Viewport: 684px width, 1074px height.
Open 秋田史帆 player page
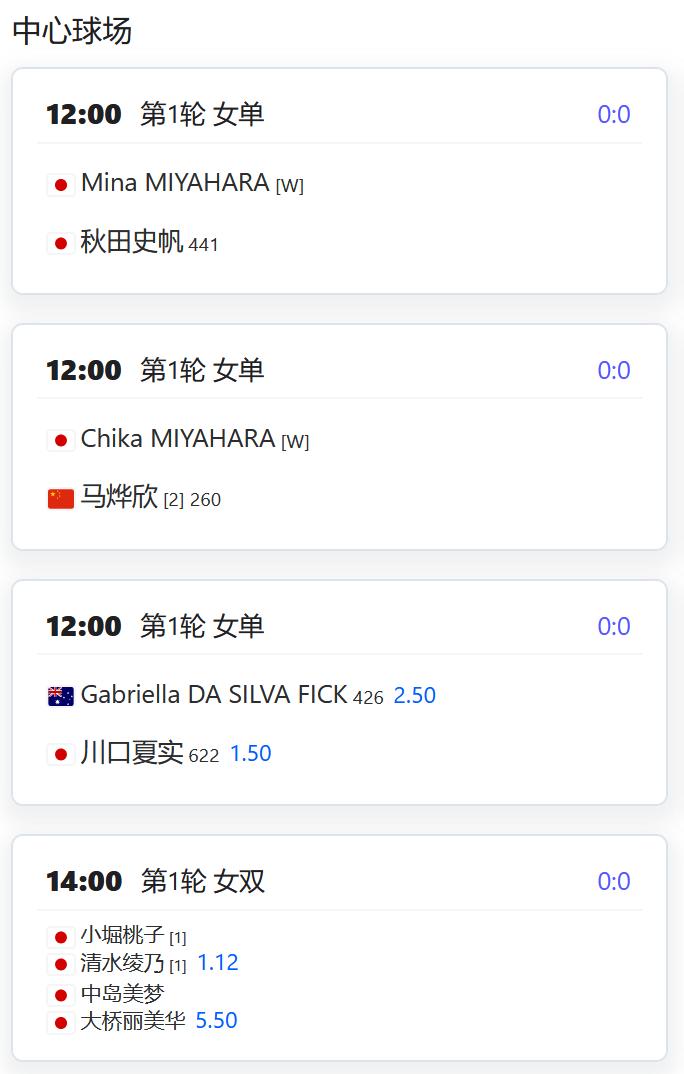[x=131, y=242]
